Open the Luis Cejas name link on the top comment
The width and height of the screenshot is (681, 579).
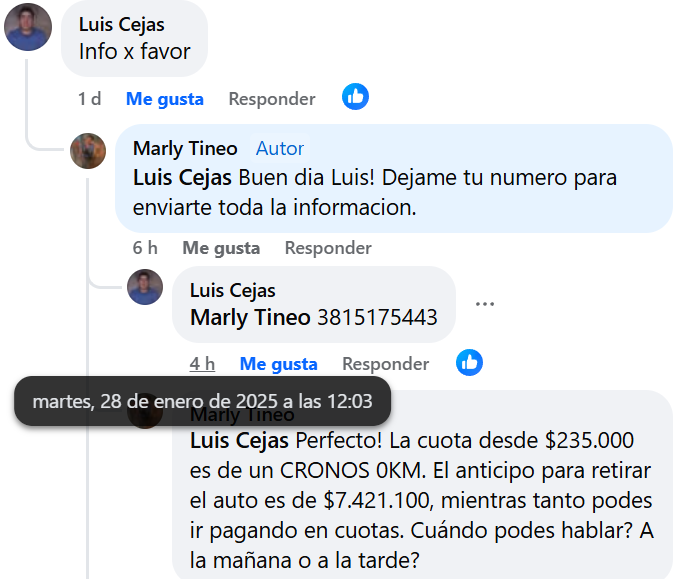click(122, 25)
